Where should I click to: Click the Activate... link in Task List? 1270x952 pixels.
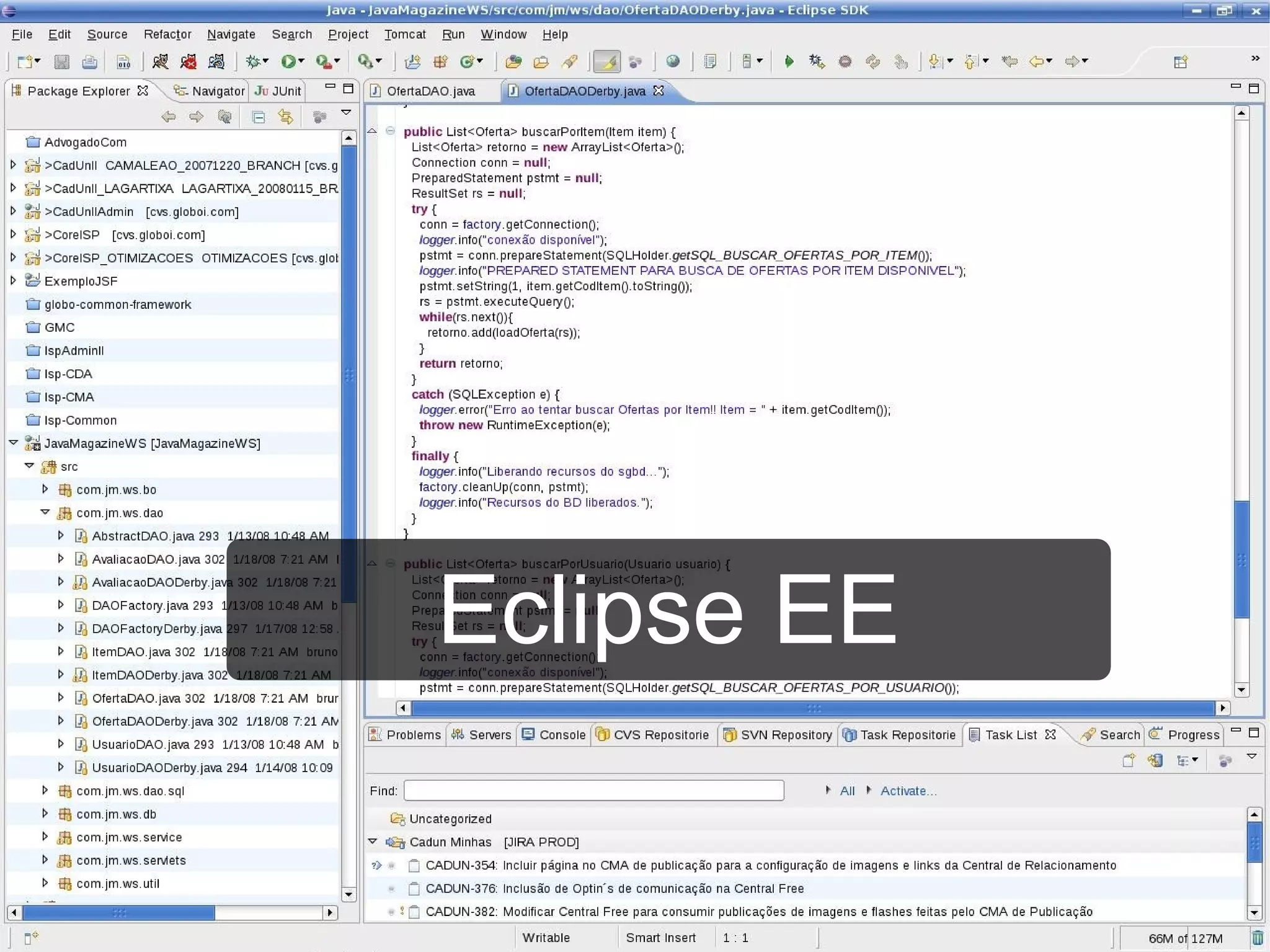(x=908, y=791)
